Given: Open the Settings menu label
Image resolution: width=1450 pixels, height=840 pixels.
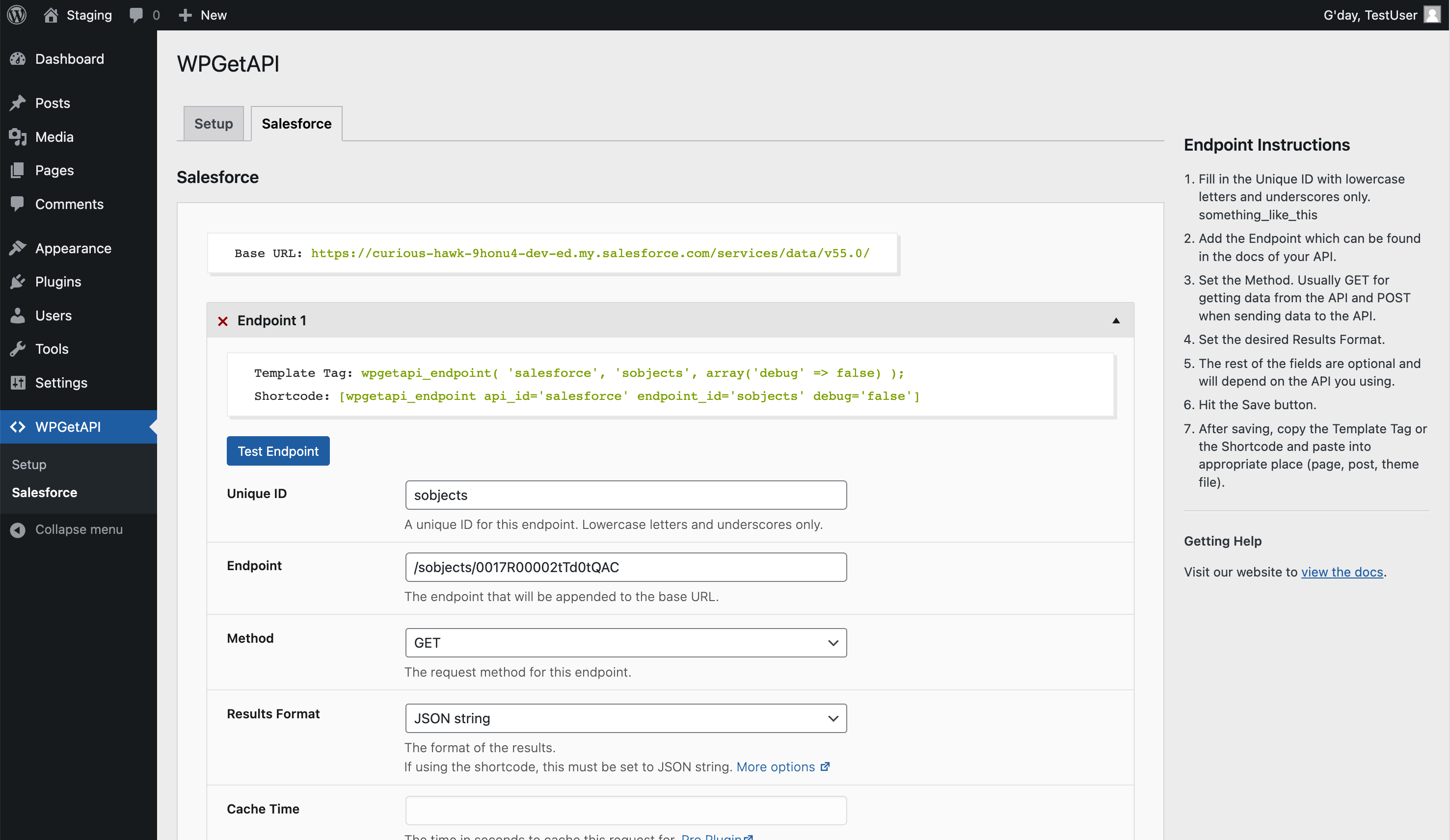Looking at the screenshot, I should tap(61, 383).
